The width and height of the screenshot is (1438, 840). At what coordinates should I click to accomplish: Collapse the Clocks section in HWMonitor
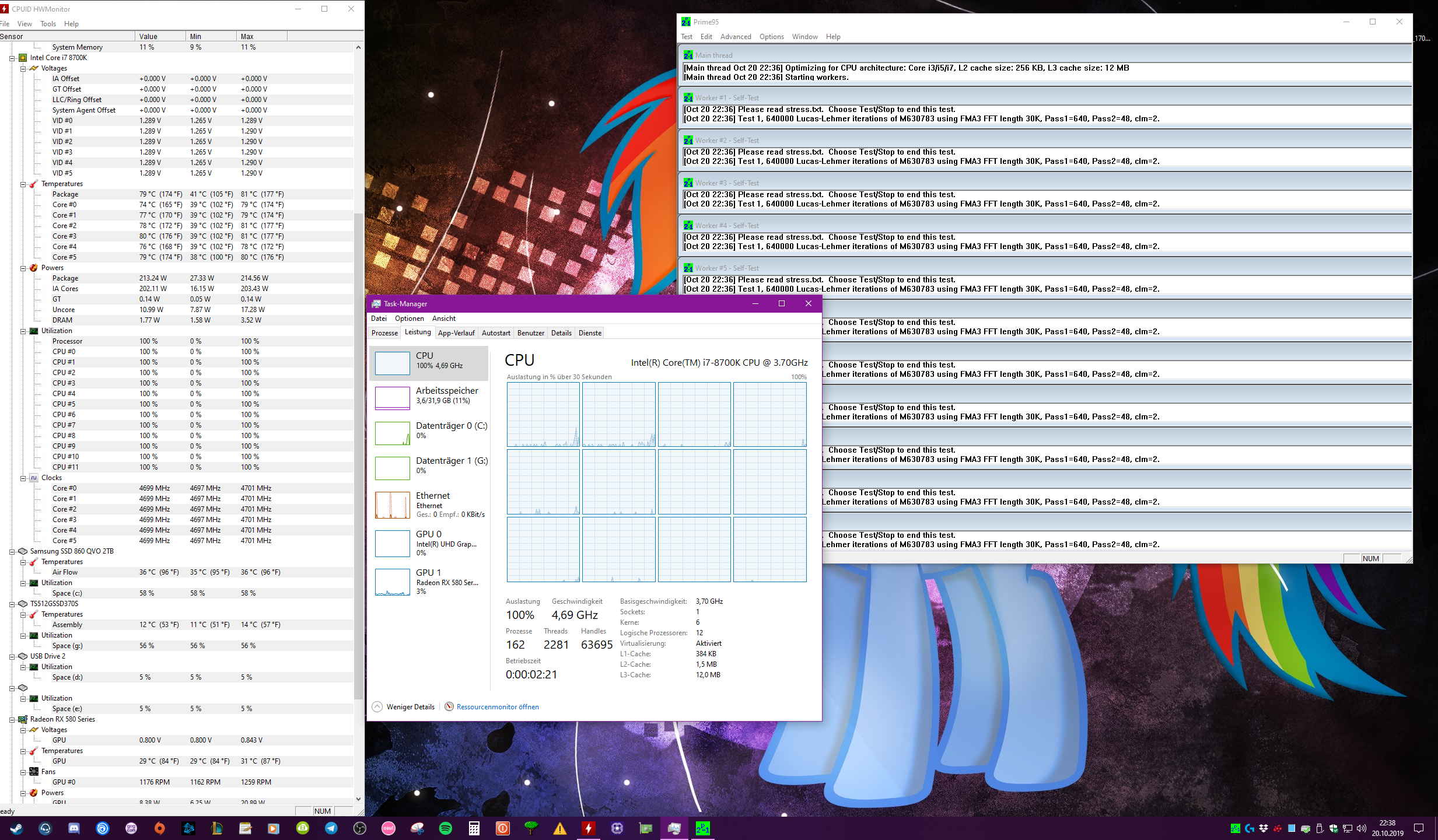(23, 478)
